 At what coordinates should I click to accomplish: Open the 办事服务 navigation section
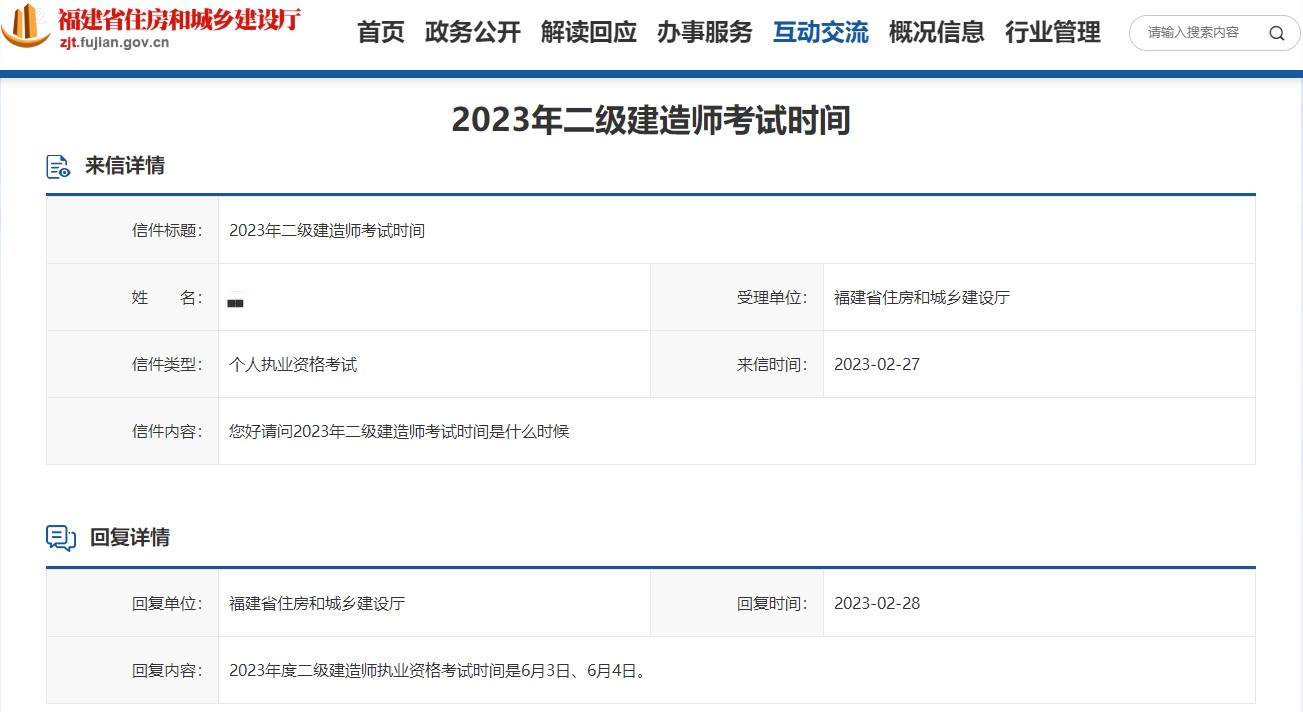[704, 33]
